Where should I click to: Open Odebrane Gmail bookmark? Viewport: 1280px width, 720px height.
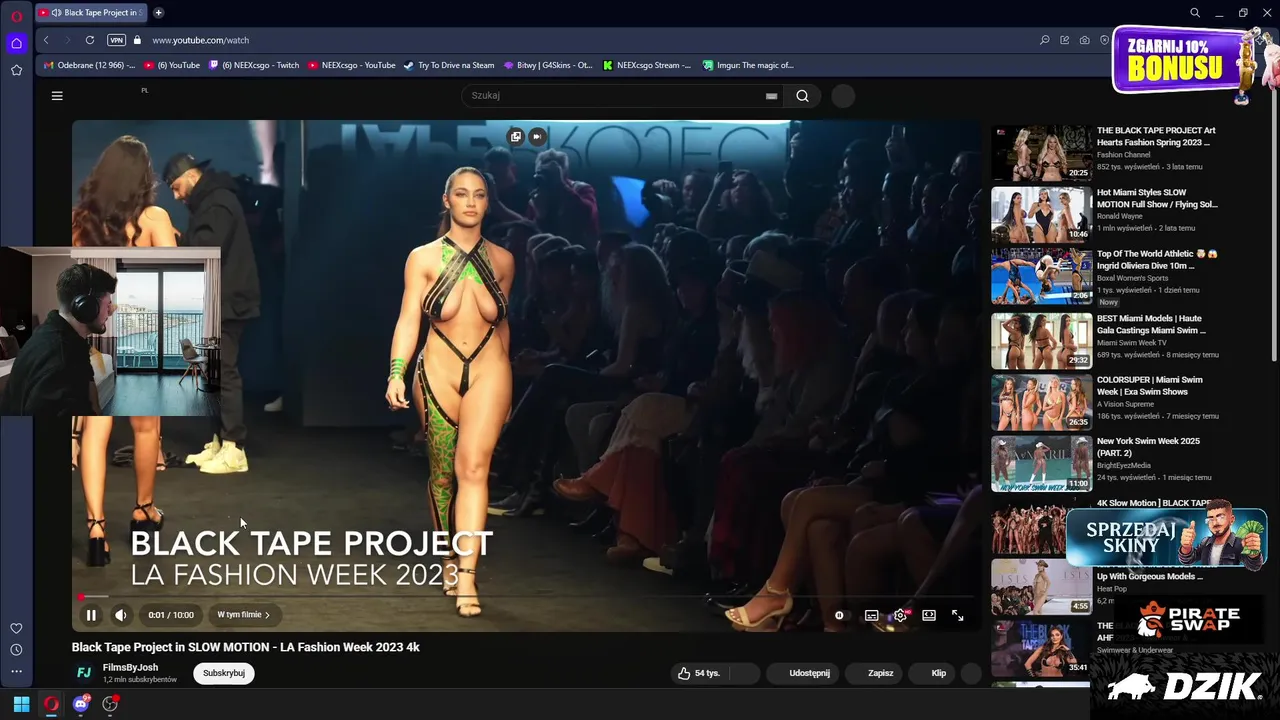(x=89, y=65)
